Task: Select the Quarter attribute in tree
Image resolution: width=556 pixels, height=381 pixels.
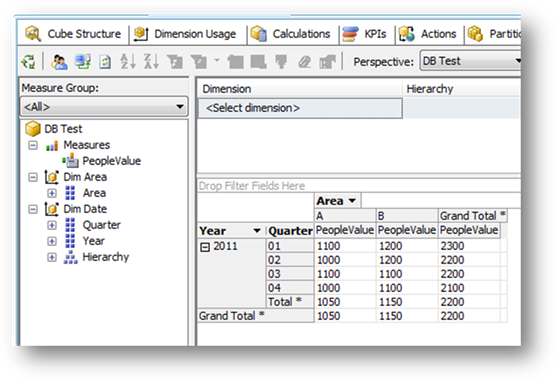Action: [101, 225]
